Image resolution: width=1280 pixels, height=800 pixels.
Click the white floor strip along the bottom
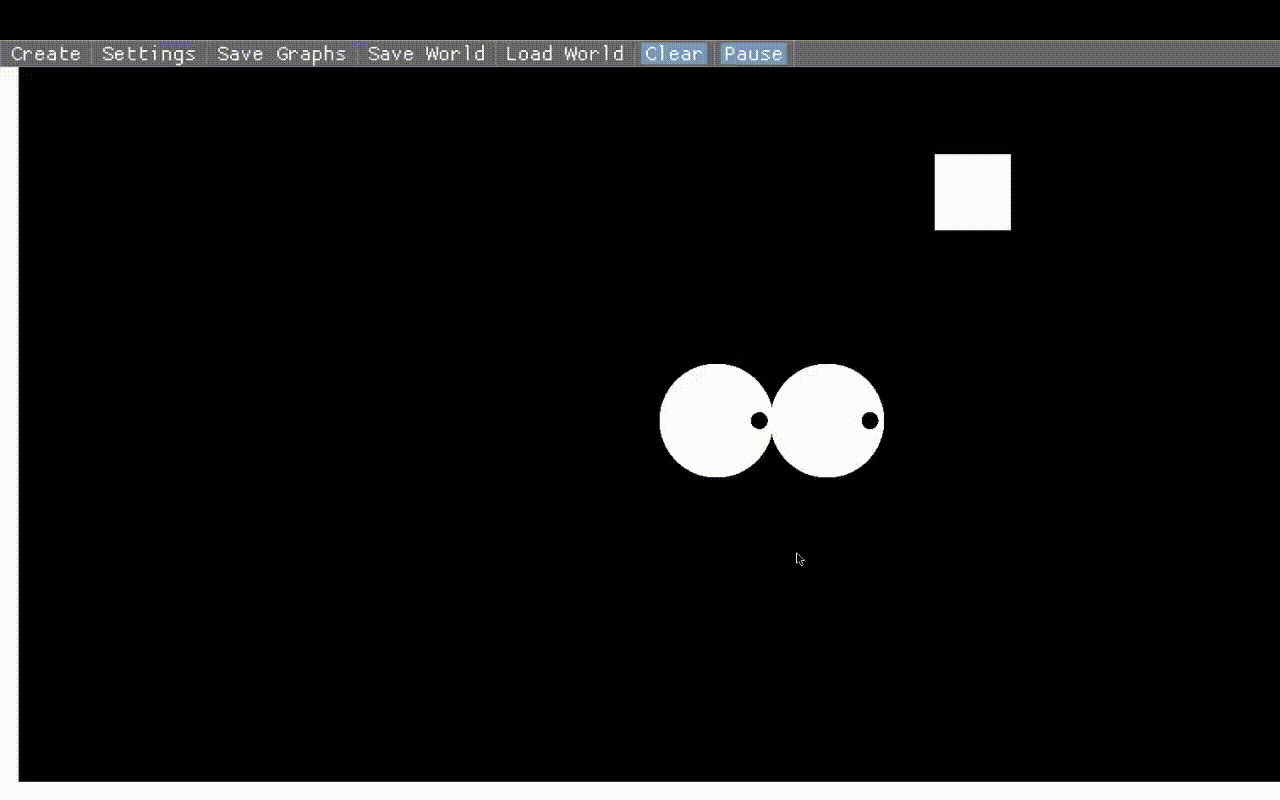(640, 790)
